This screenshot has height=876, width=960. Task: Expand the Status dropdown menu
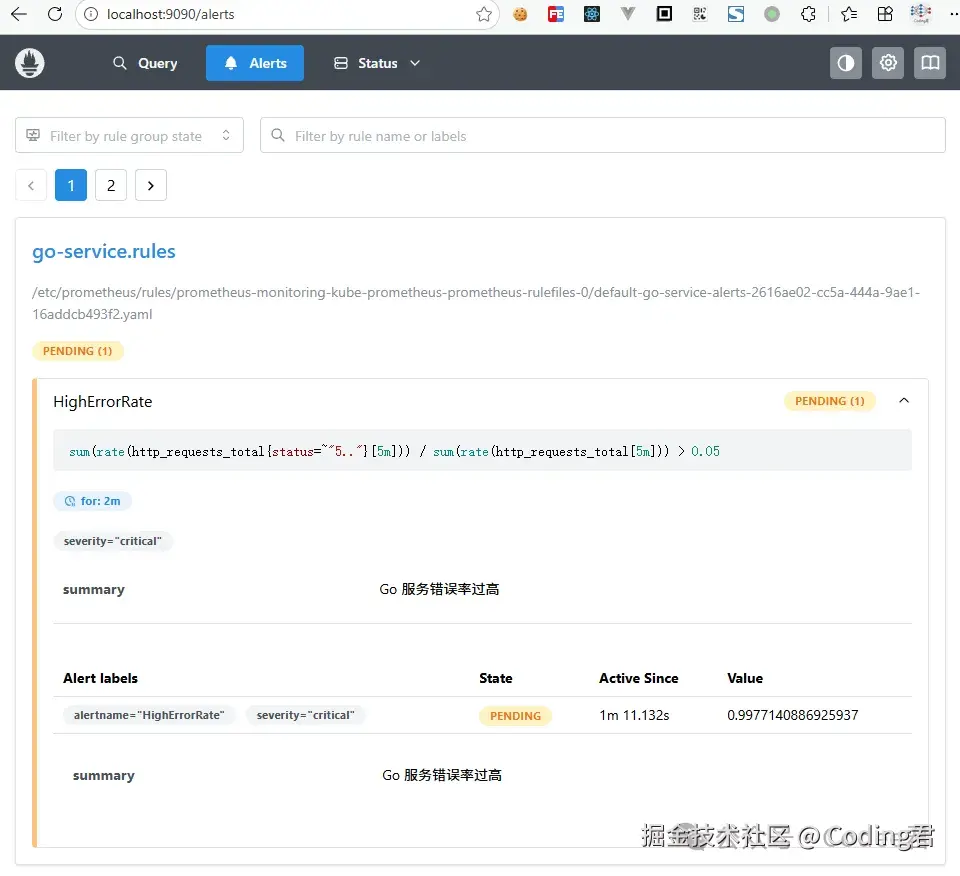click(377, 63)
